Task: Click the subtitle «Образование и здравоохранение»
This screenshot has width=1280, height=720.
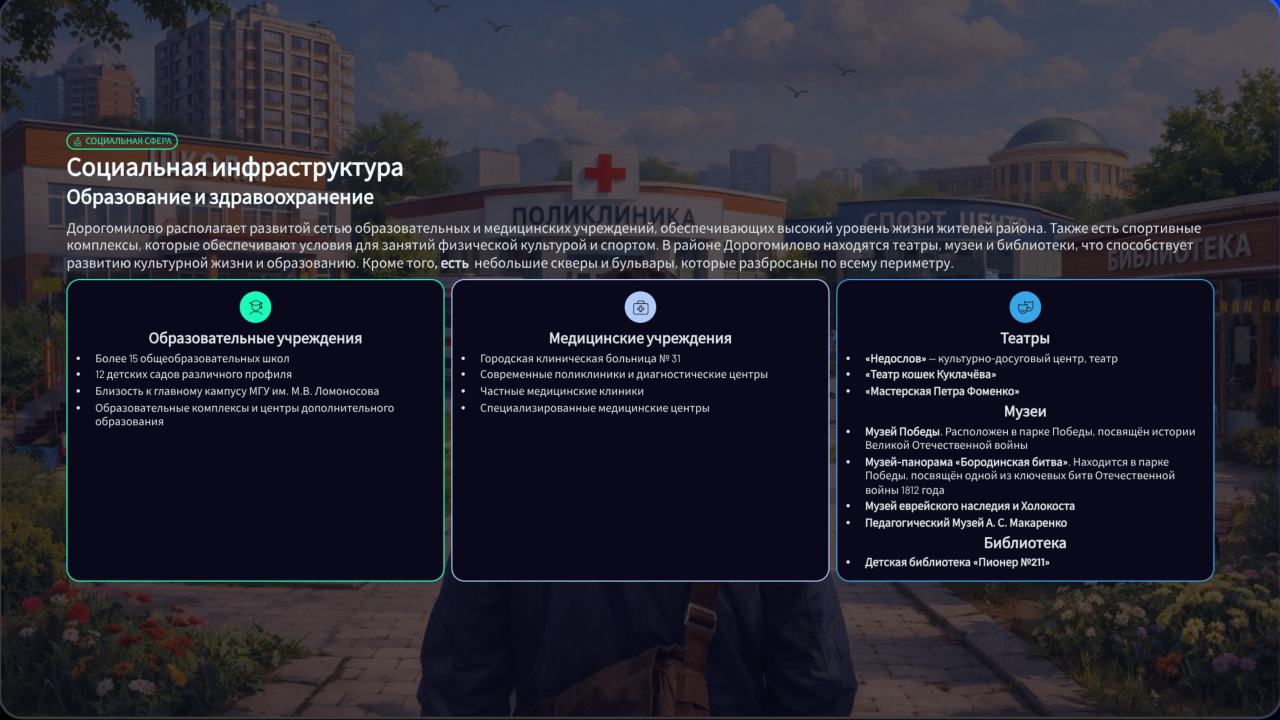Action: [x=220, y=197]
